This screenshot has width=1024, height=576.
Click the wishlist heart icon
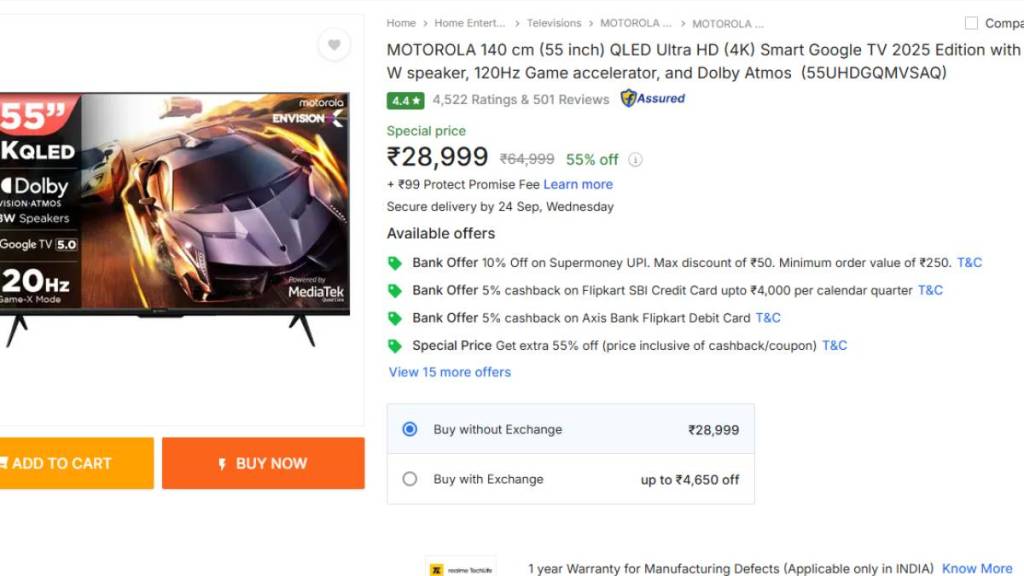(x=334, y=45)
